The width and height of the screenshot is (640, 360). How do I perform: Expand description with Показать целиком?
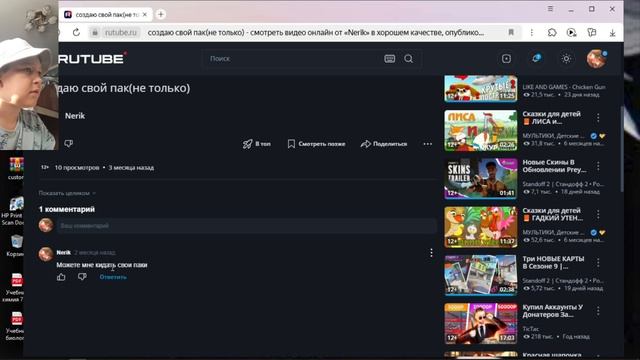67,193
